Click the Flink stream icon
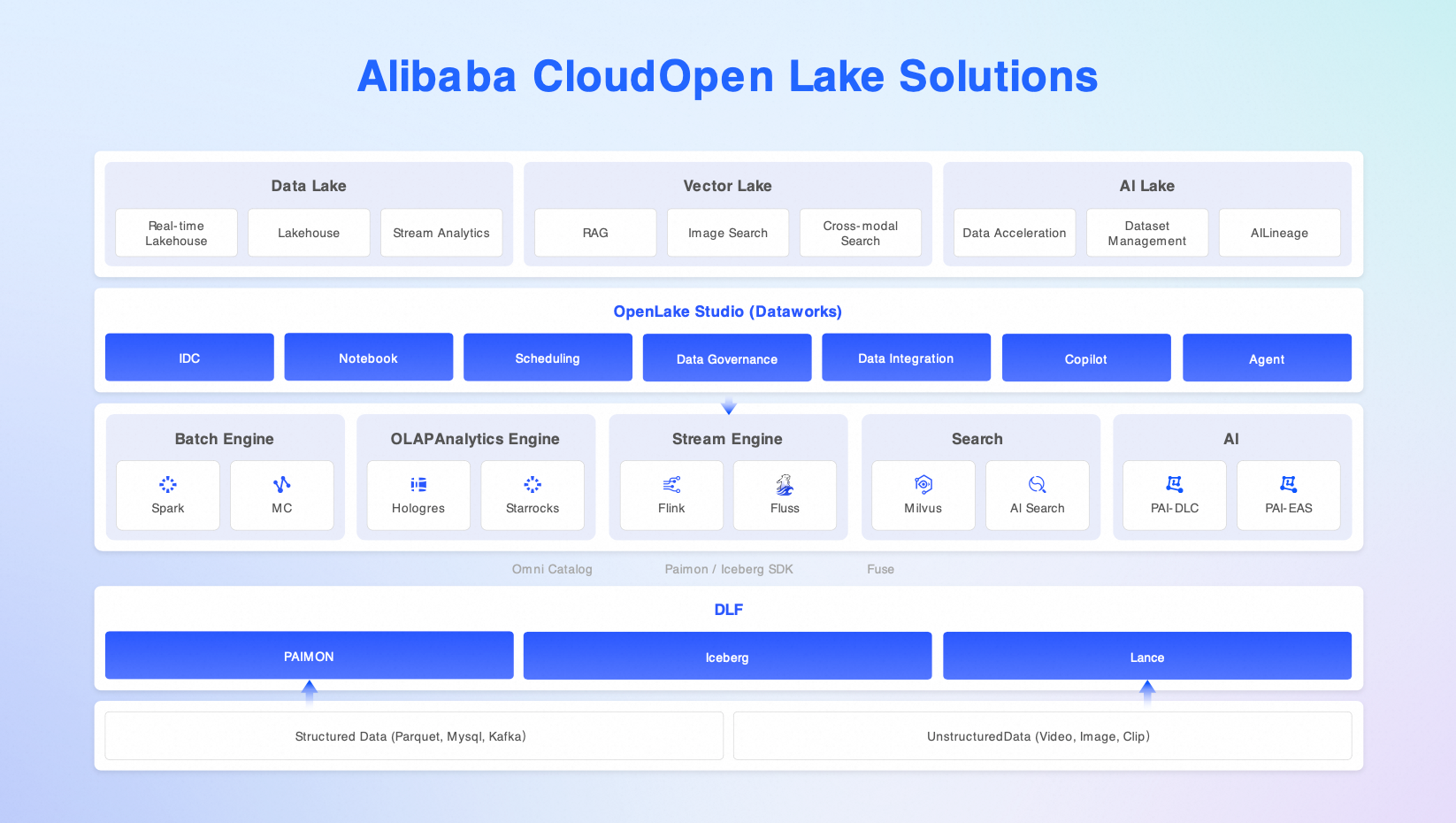1456x823 pixels. point(671,484)
